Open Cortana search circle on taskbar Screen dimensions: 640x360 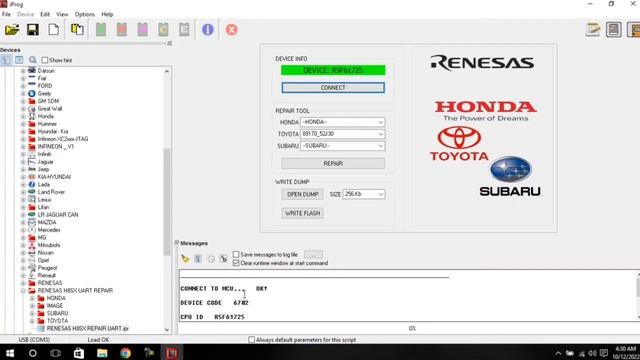pyautogui.click(x=33, y=353)
